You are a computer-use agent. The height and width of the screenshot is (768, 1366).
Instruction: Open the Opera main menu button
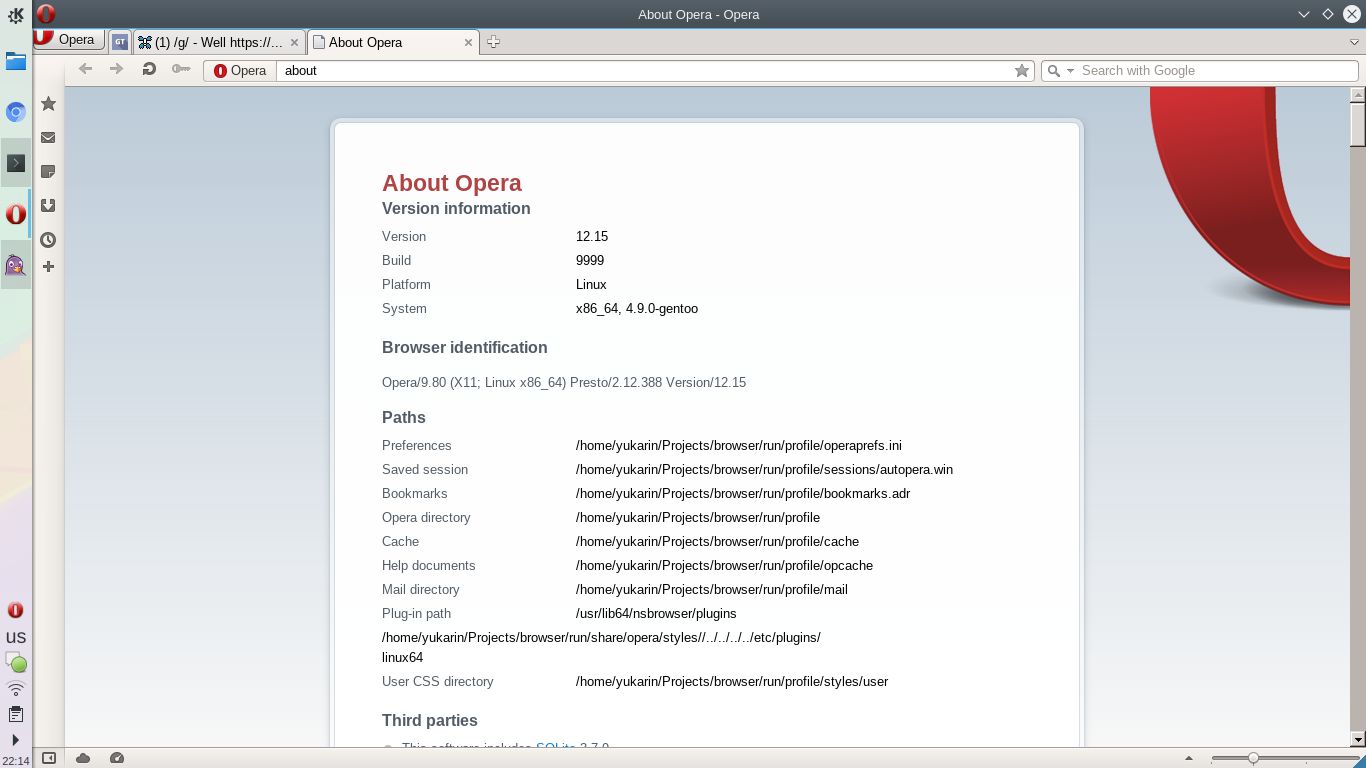coord(69,40)
